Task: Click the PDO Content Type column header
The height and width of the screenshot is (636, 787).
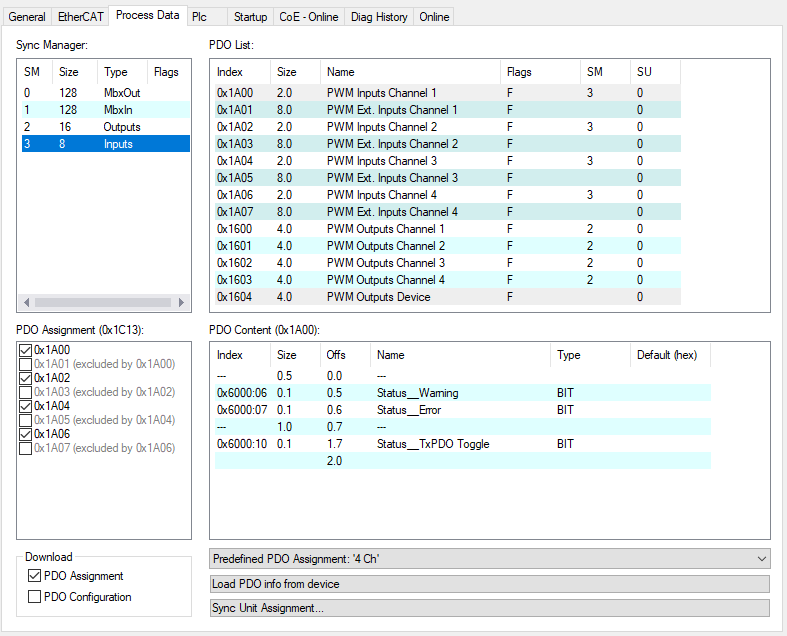Action: click(590, 355)
